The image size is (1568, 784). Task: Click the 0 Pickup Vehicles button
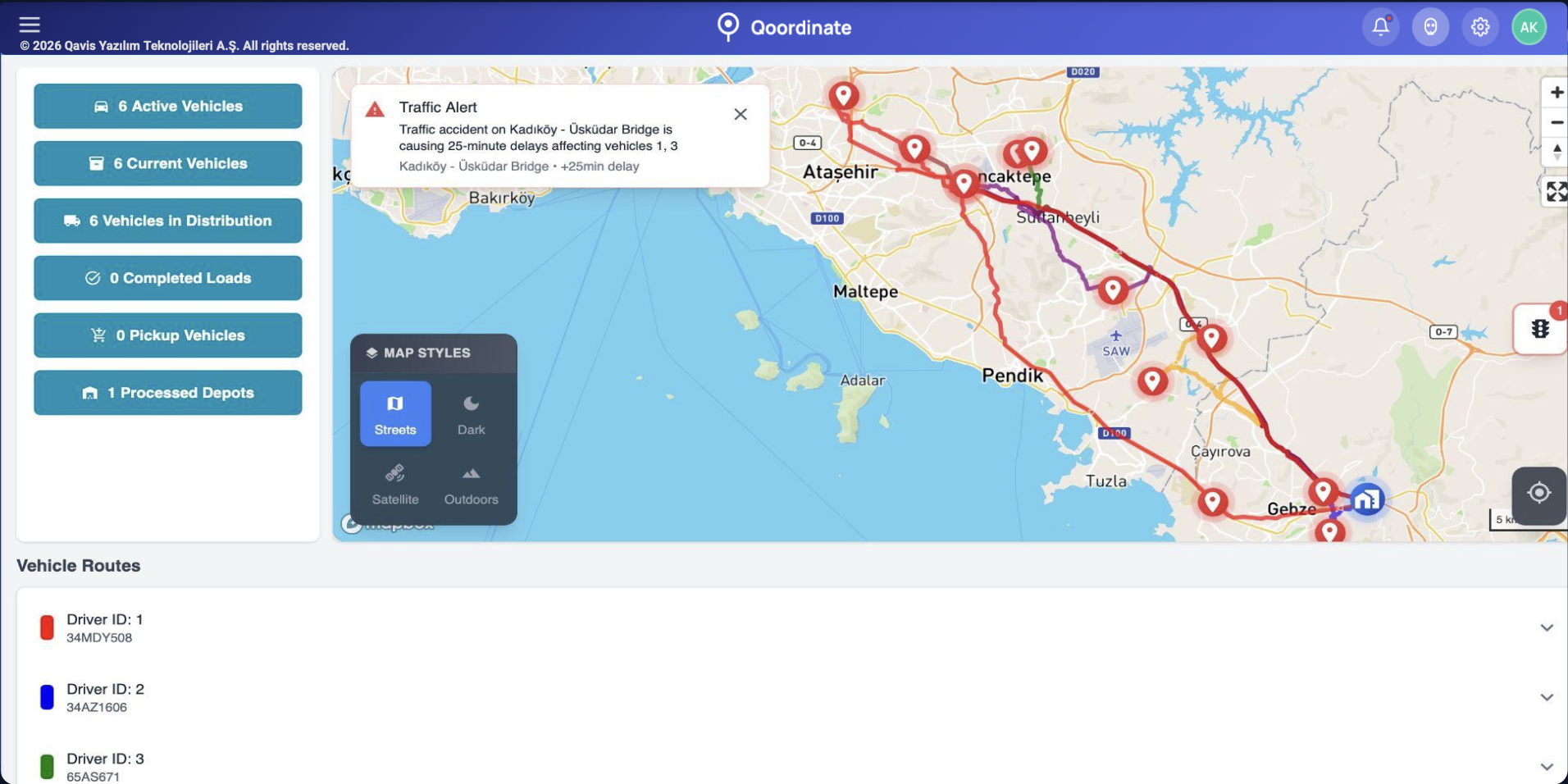pyautogui.click(x=168, y=335)
